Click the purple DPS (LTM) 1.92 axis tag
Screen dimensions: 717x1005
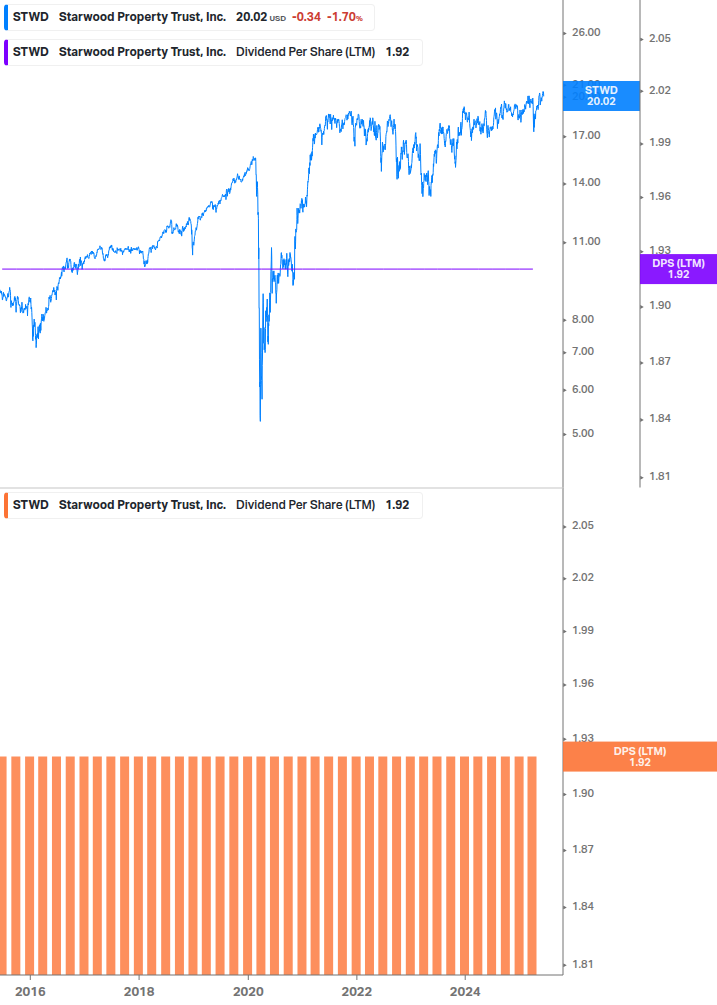click(x=679, y=269)
